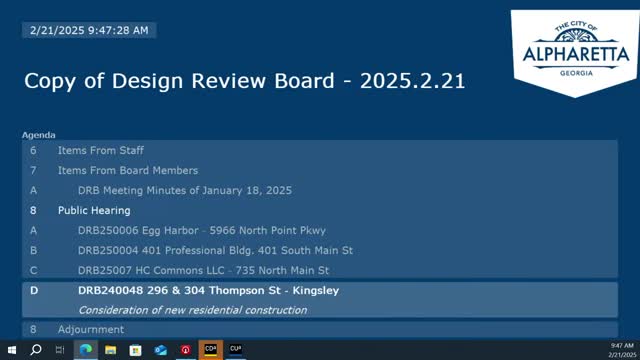Click the Agenda heading label
This screenshot has width=640, height=360.
38,135
